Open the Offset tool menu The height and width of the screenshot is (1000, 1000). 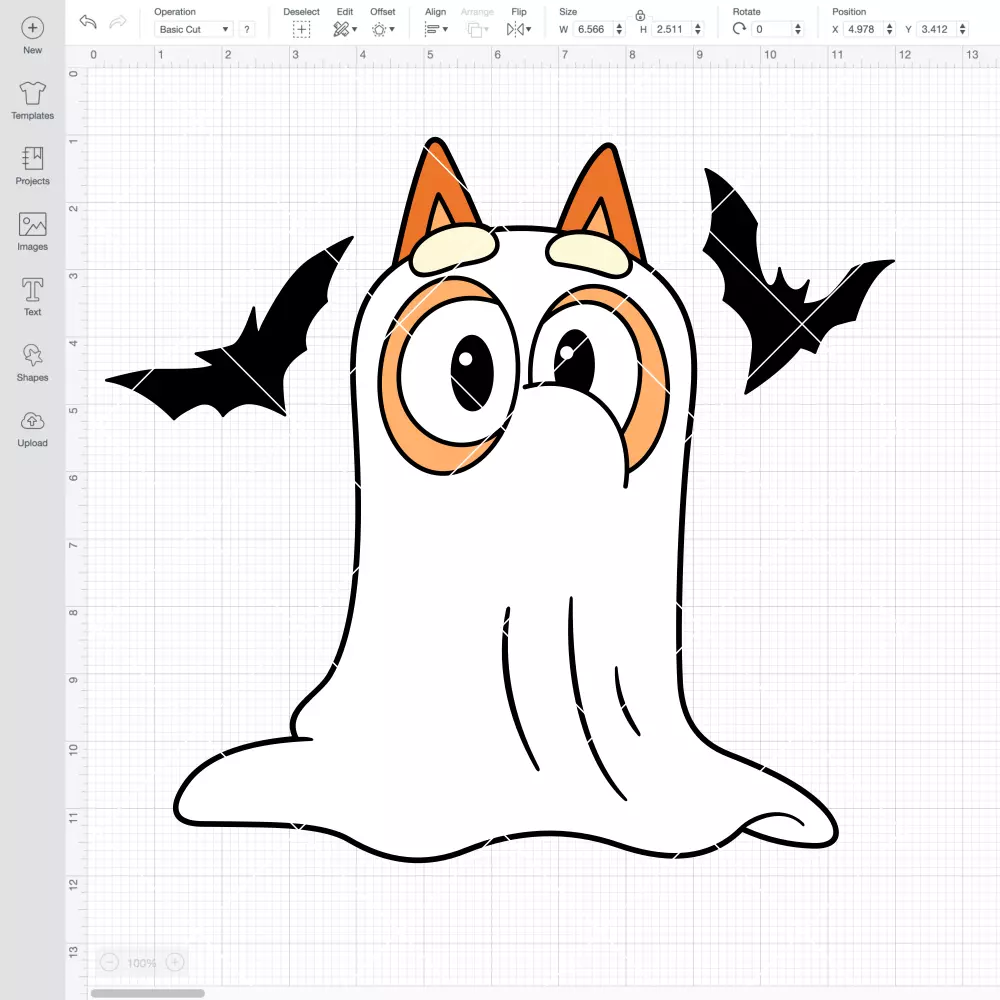(x=383, y=29)
